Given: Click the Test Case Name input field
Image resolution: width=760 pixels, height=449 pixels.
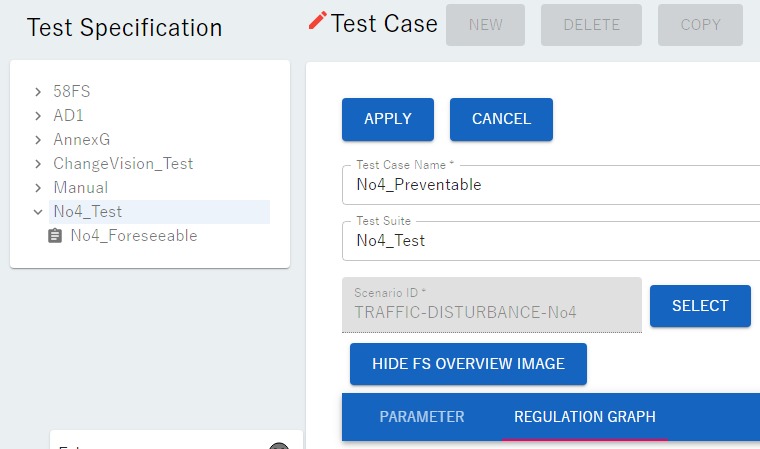Looking at the screenshot, I should point(550,185).
